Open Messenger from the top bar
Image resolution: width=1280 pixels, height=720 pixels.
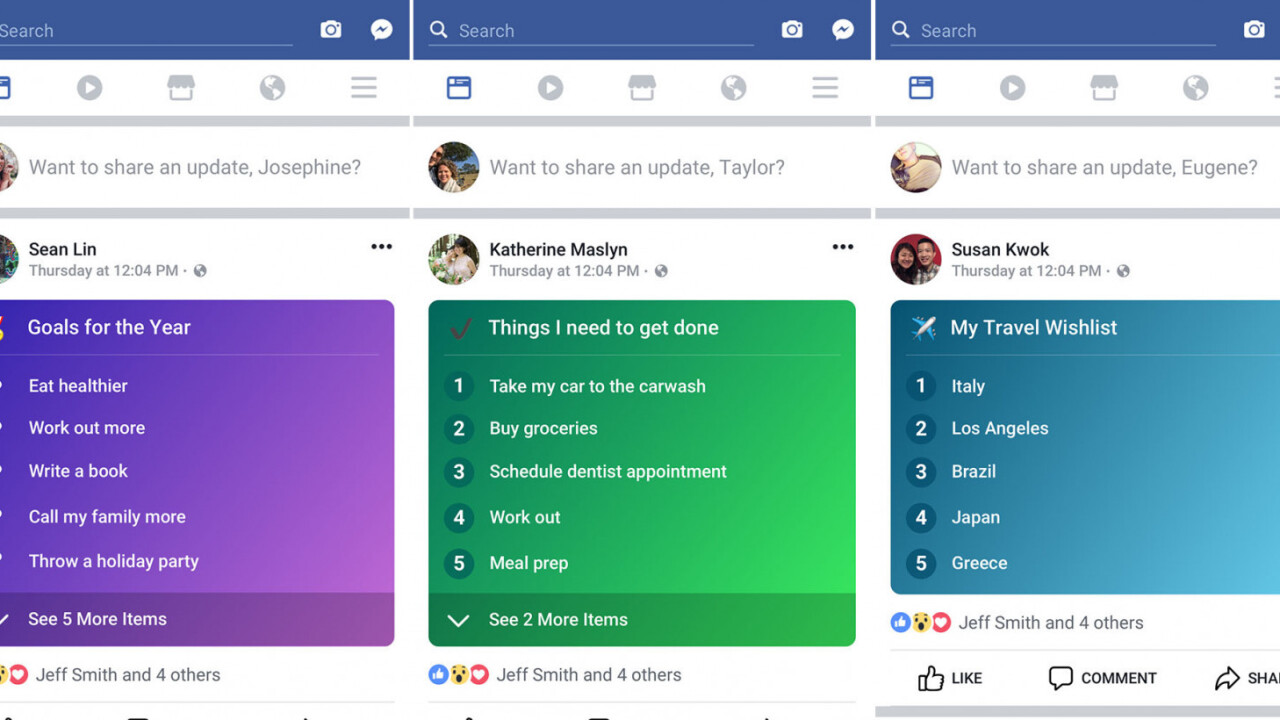pyautogui.click(x=382, y=30)
